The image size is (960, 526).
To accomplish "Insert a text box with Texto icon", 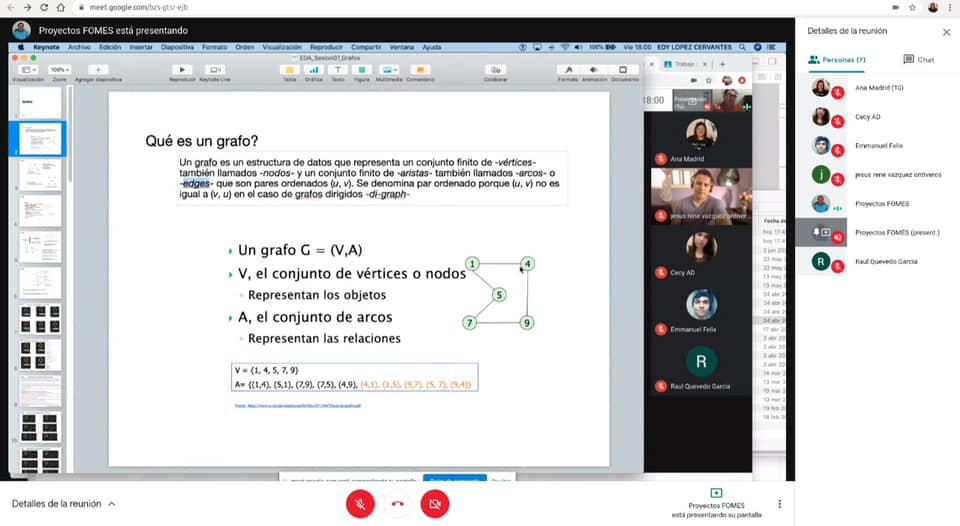I will [x=337, y=70].
